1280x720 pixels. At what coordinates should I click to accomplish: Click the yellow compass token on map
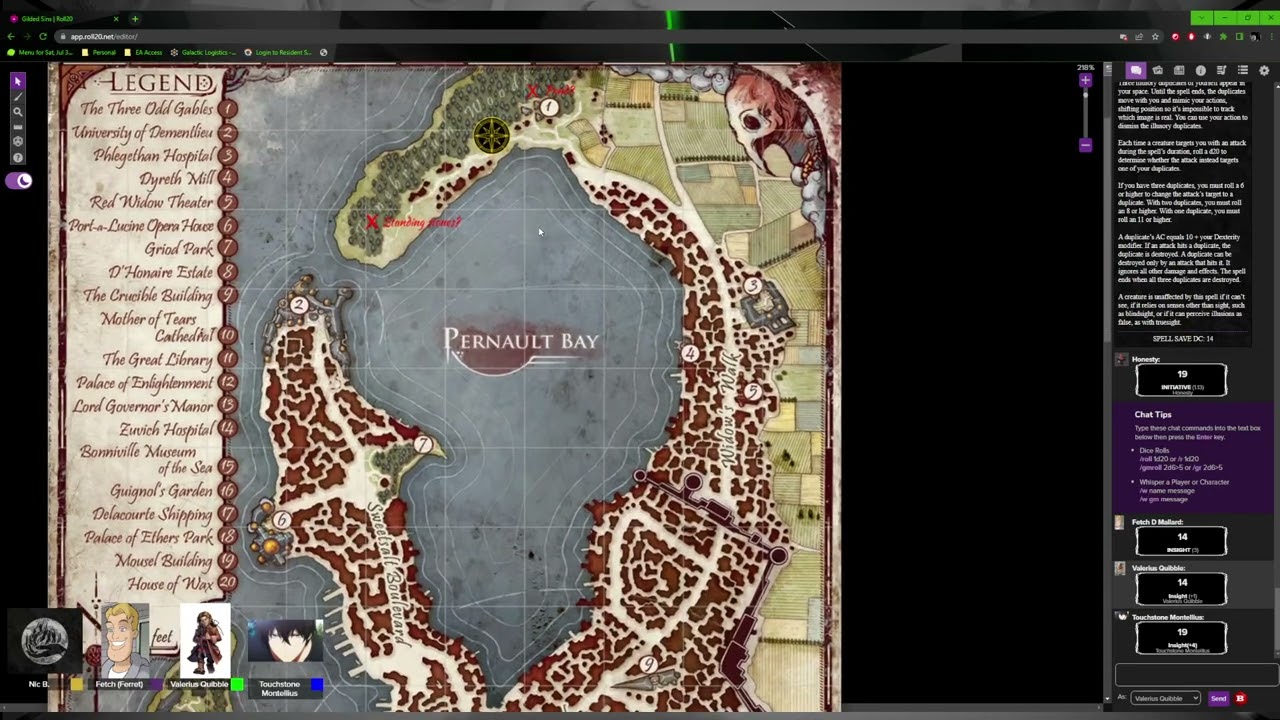click(x=491, y=135)
